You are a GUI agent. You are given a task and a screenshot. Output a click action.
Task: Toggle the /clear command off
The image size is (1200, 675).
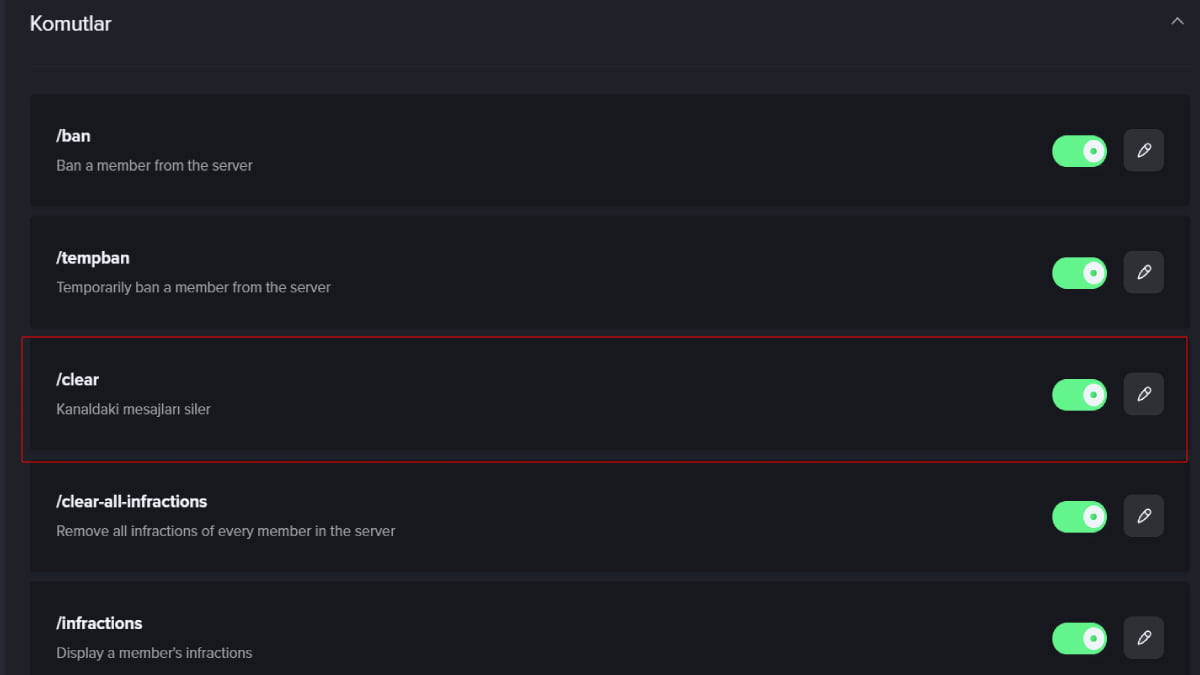pyautogui.click(x=1079, y=394)
